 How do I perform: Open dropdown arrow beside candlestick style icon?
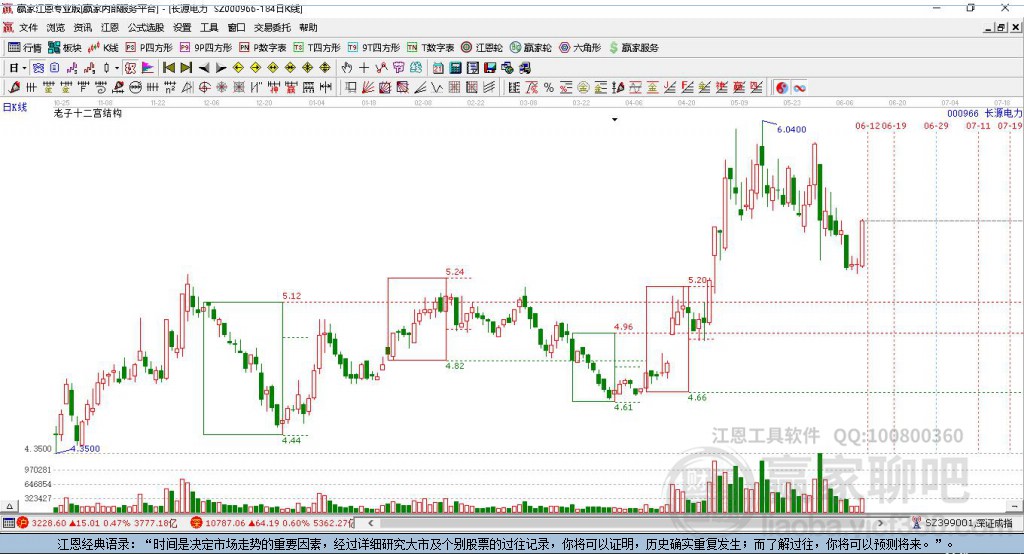pos(117,68)
